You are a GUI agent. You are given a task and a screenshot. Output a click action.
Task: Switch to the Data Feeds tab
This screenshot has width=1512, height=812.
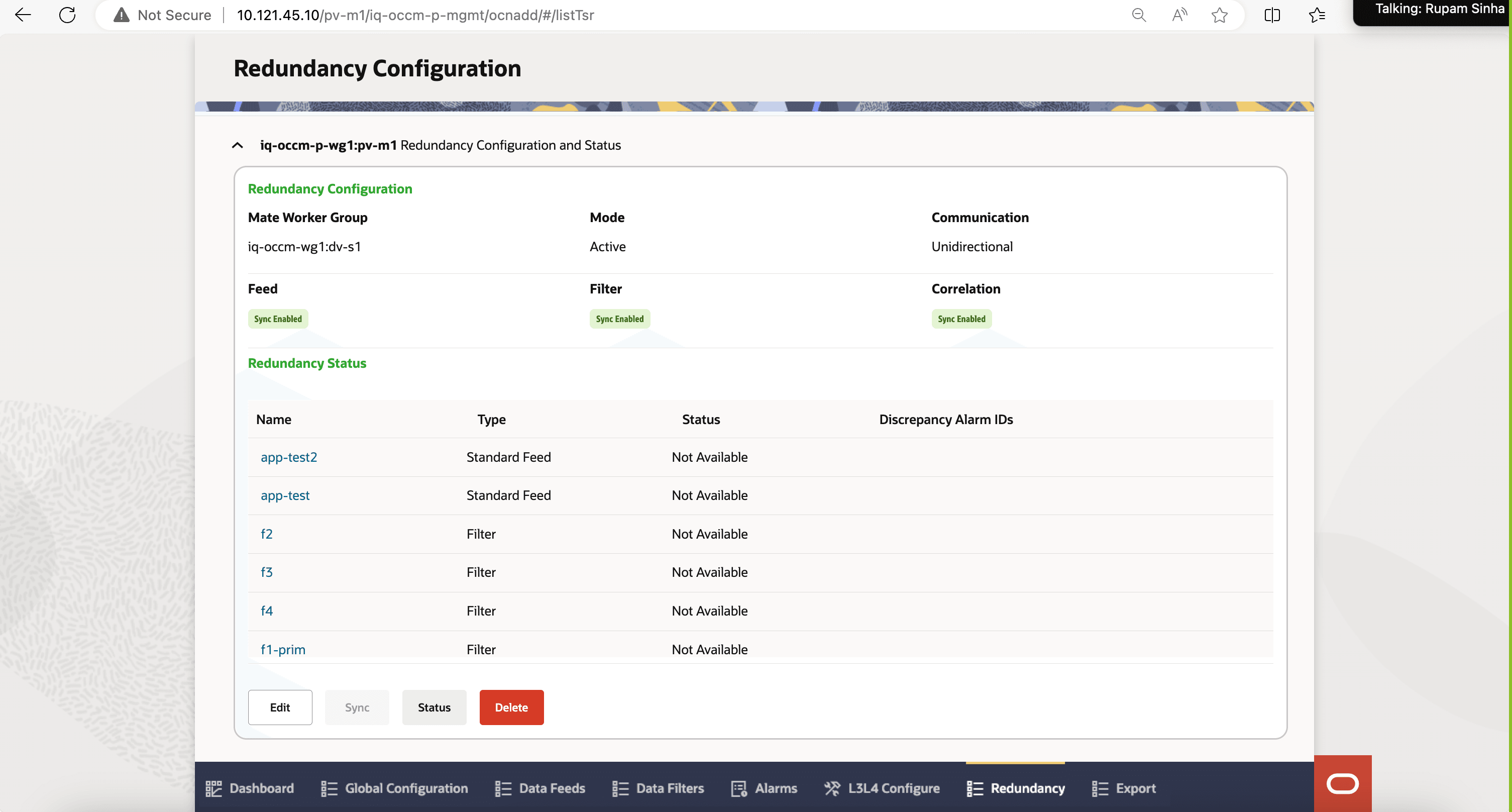(540, 788)
